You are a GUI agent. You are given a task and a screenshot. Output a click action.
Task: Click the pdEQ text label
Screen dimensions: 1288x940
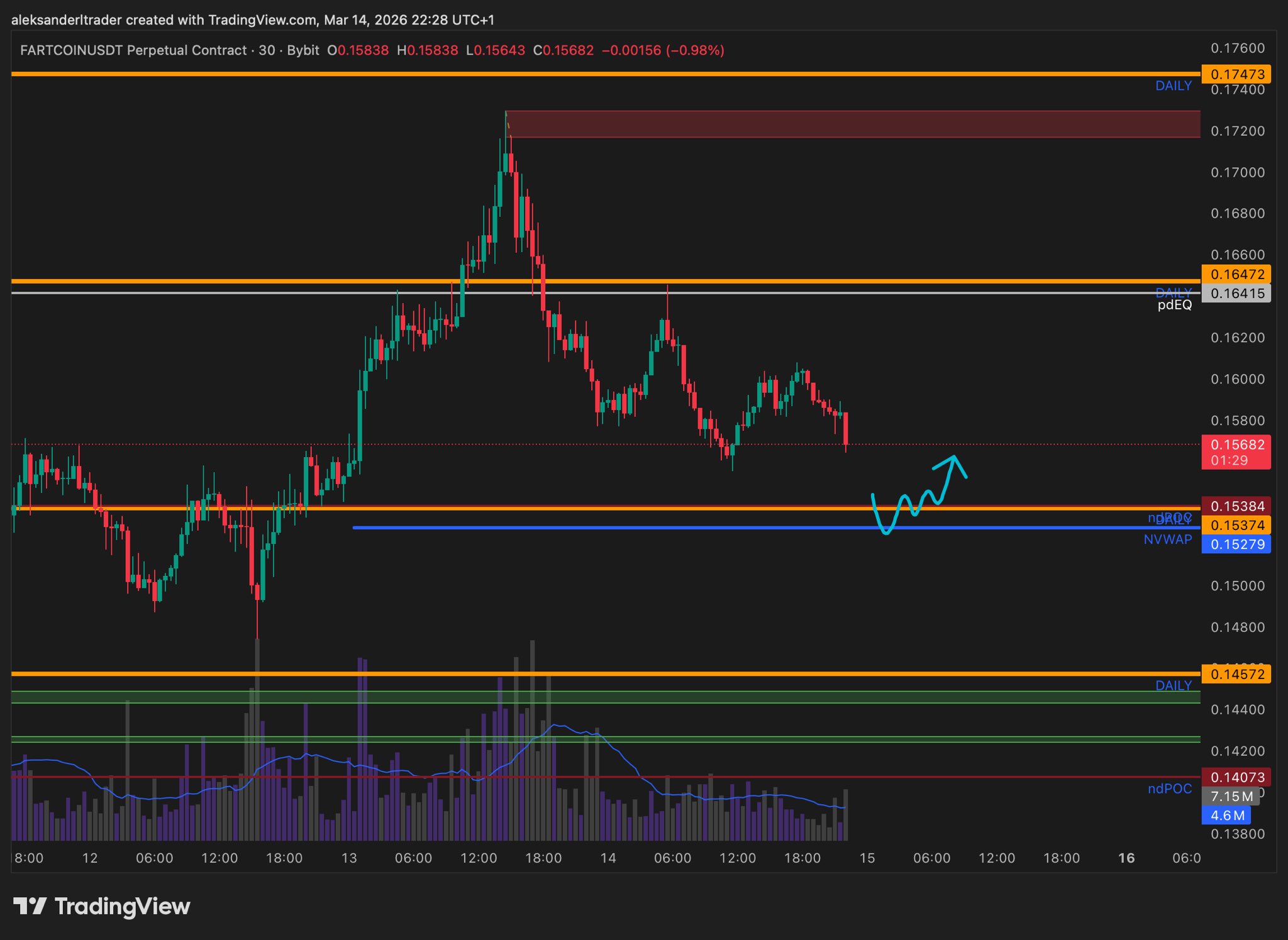(x=1174, y=306)
